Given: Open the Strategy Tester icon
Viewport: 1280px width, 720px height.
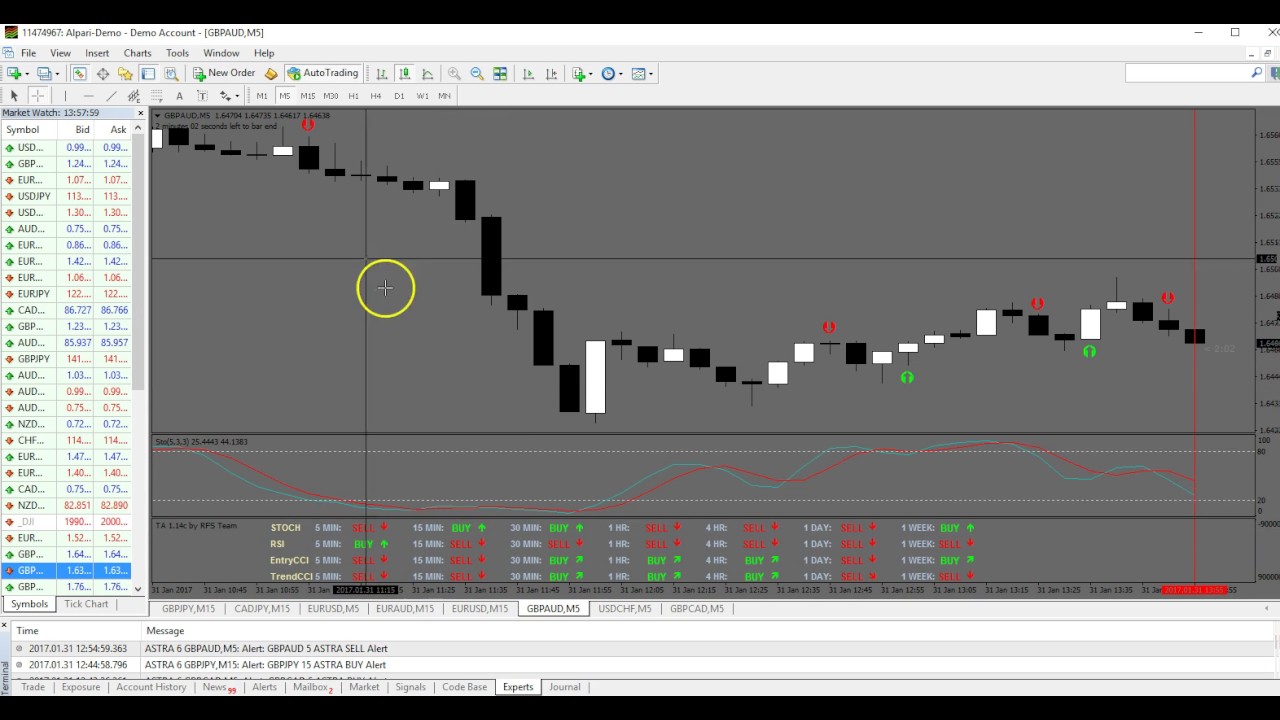Looking at the screenshot, I should tap(171, 73).
